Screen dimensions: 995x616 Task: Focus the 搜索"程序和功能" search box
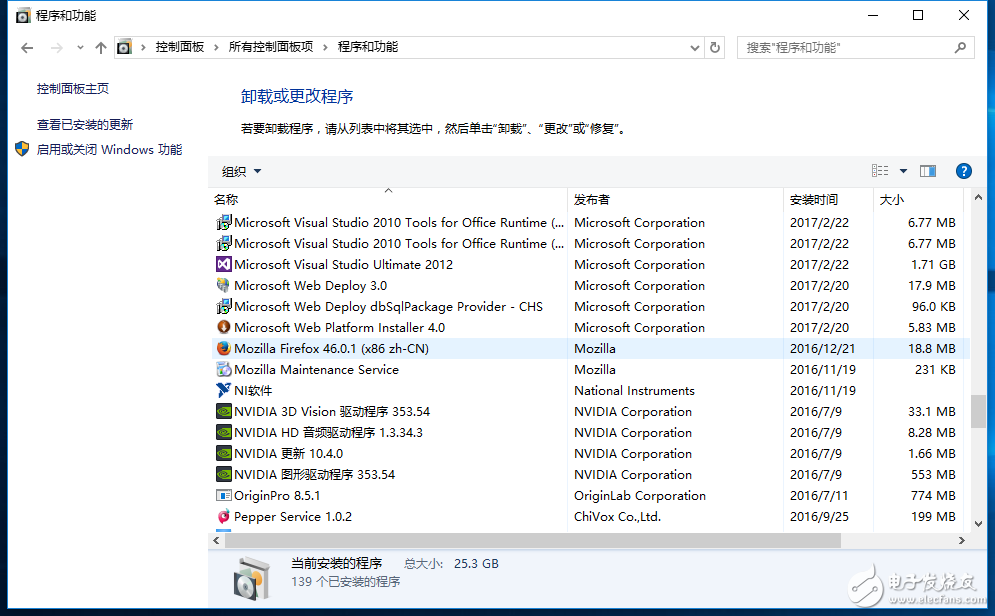(x=855, y=48)
